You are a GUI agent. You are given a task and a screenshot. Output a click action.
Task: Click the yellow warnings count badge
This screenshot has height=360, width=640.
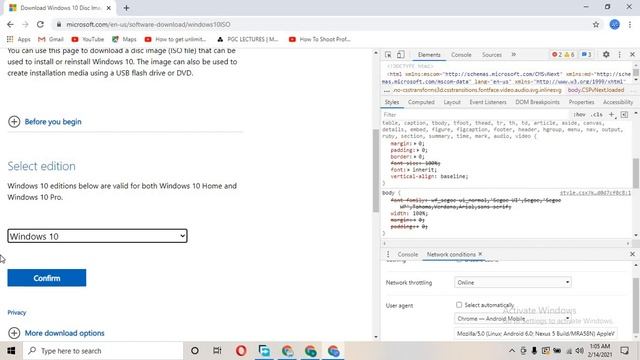point(569,54)
